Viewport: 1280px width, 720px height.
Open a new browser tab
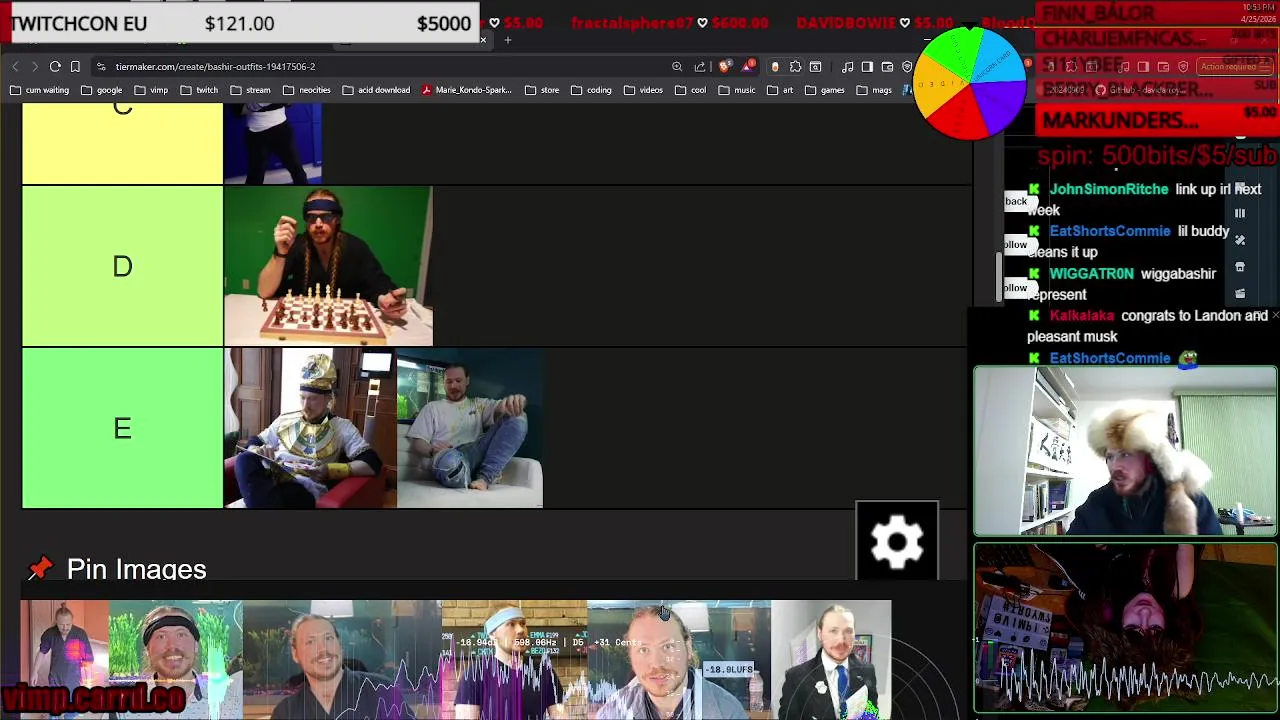pyautogui.click(x=507, y=40)
